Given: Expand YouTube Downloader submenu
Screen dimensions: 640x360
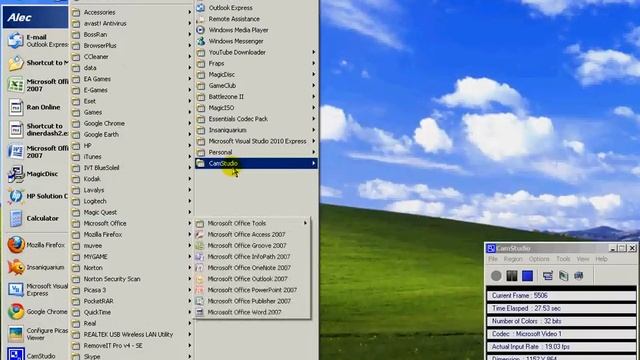Looking at the screenshot, I should pyautogui.click(x=256, y=52).
